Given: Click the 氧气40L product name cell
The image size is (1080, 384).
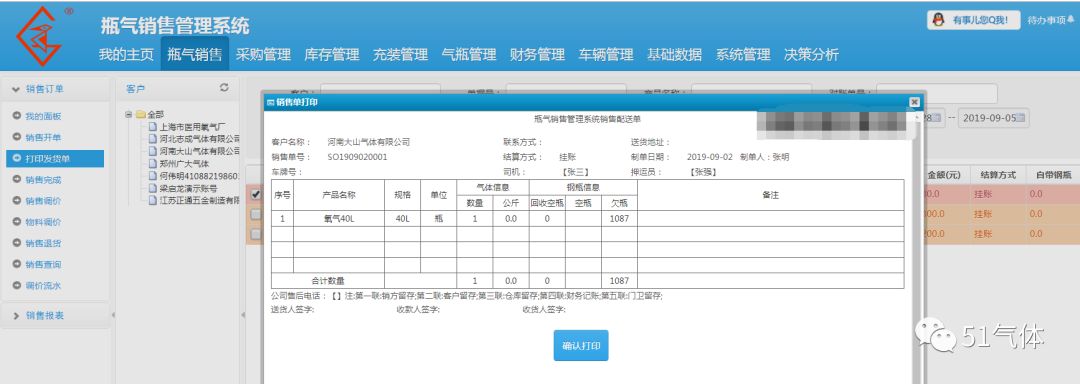Looking at the screenshot, I should (x=338, y=219).
